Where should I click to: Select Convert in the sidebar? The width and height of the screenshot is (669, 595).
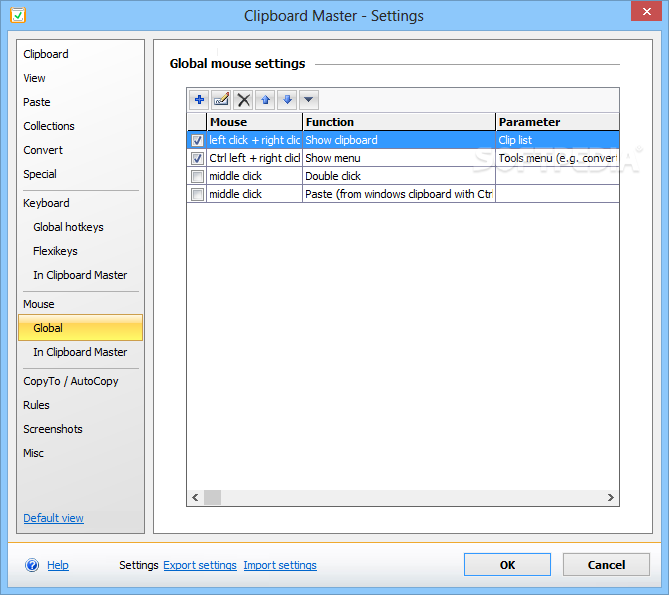point(43,150)
